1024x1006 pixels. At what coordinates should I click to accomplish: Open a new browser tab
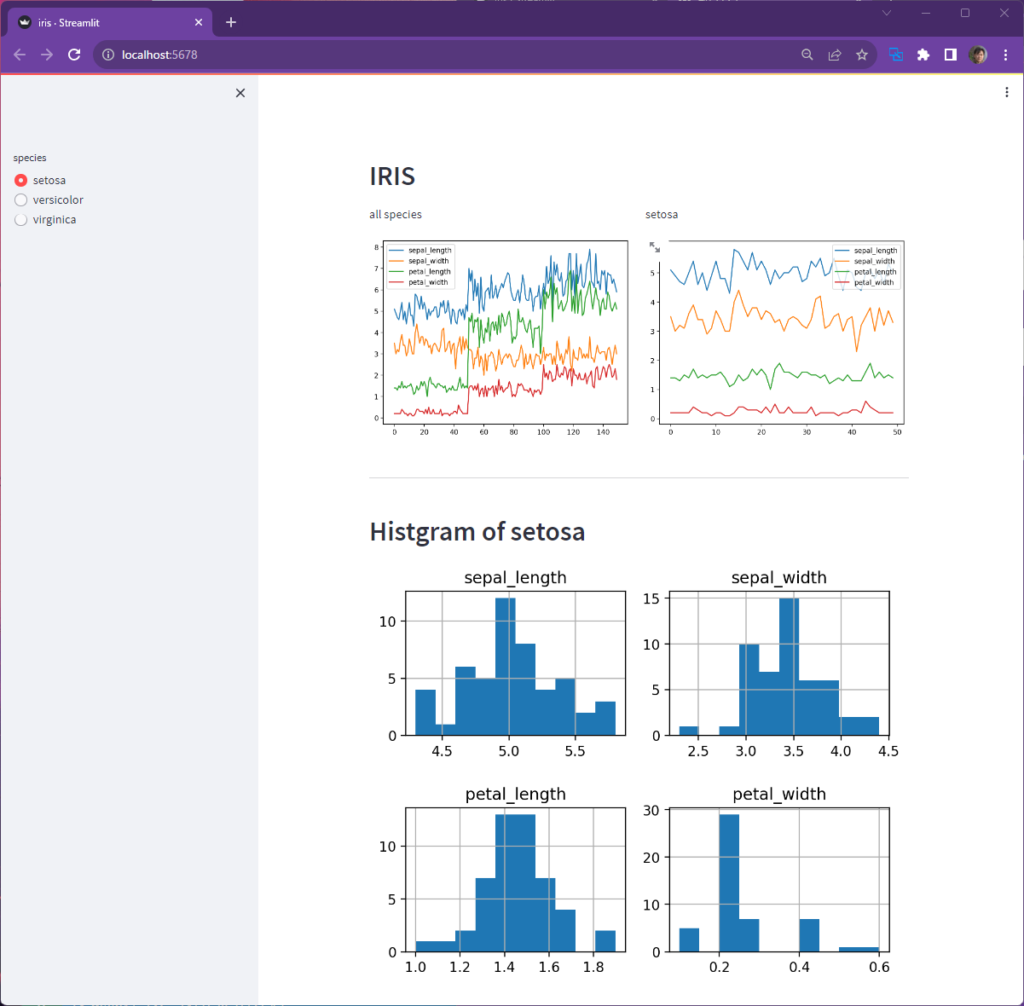coord(231,23)
